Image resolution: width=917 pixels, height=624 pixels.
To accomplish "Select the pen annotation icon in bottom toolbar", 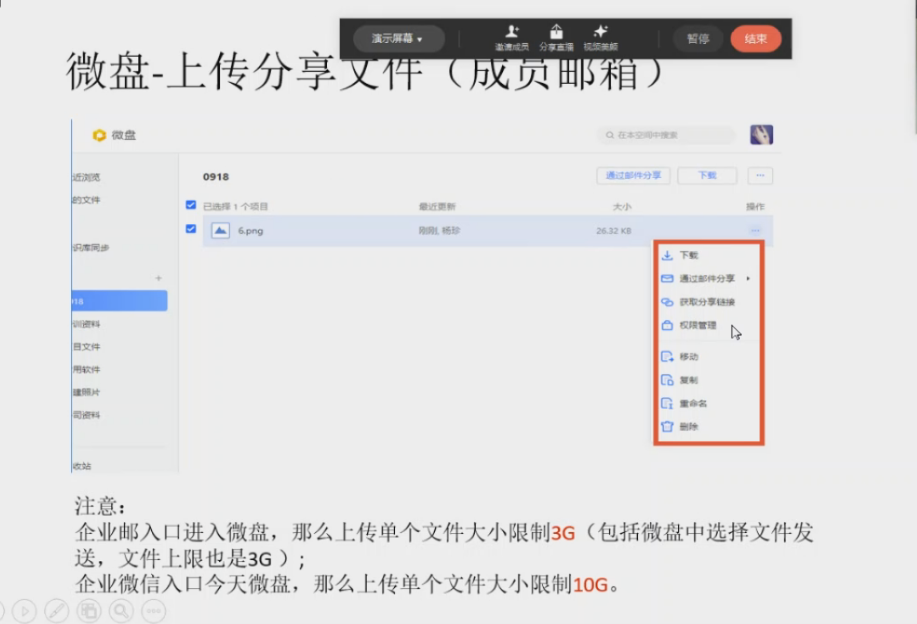I will [56, 610].
